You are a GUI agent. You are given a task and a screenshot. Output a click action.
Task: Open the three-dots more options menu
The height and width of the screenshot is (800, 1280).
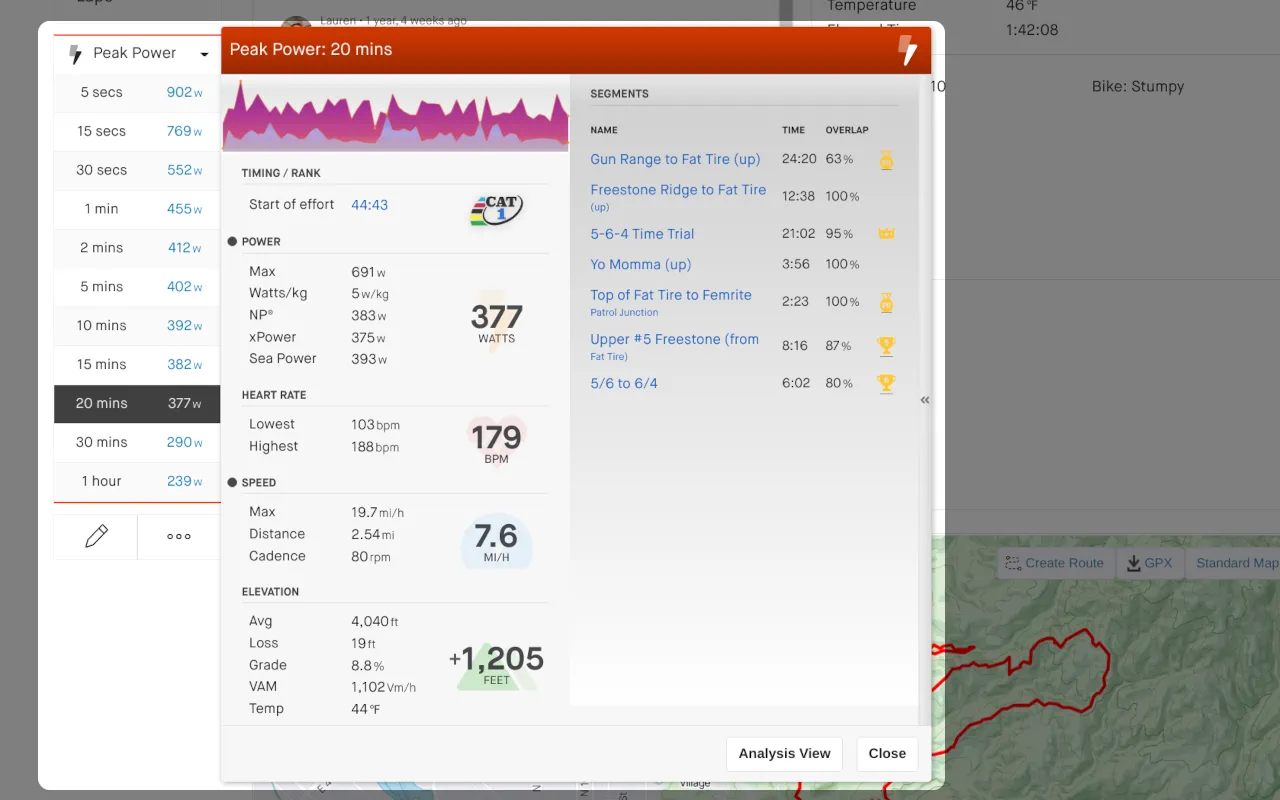(x=179, y=536)
